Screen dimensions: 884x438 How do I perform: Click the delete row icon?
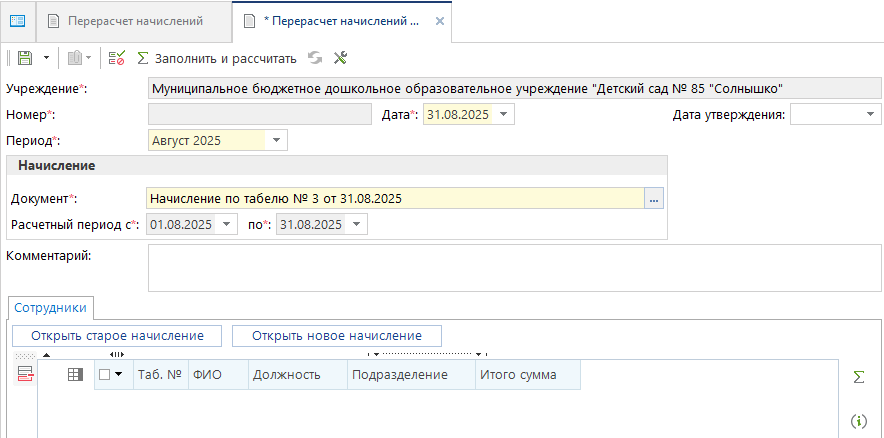click(24, 374)
